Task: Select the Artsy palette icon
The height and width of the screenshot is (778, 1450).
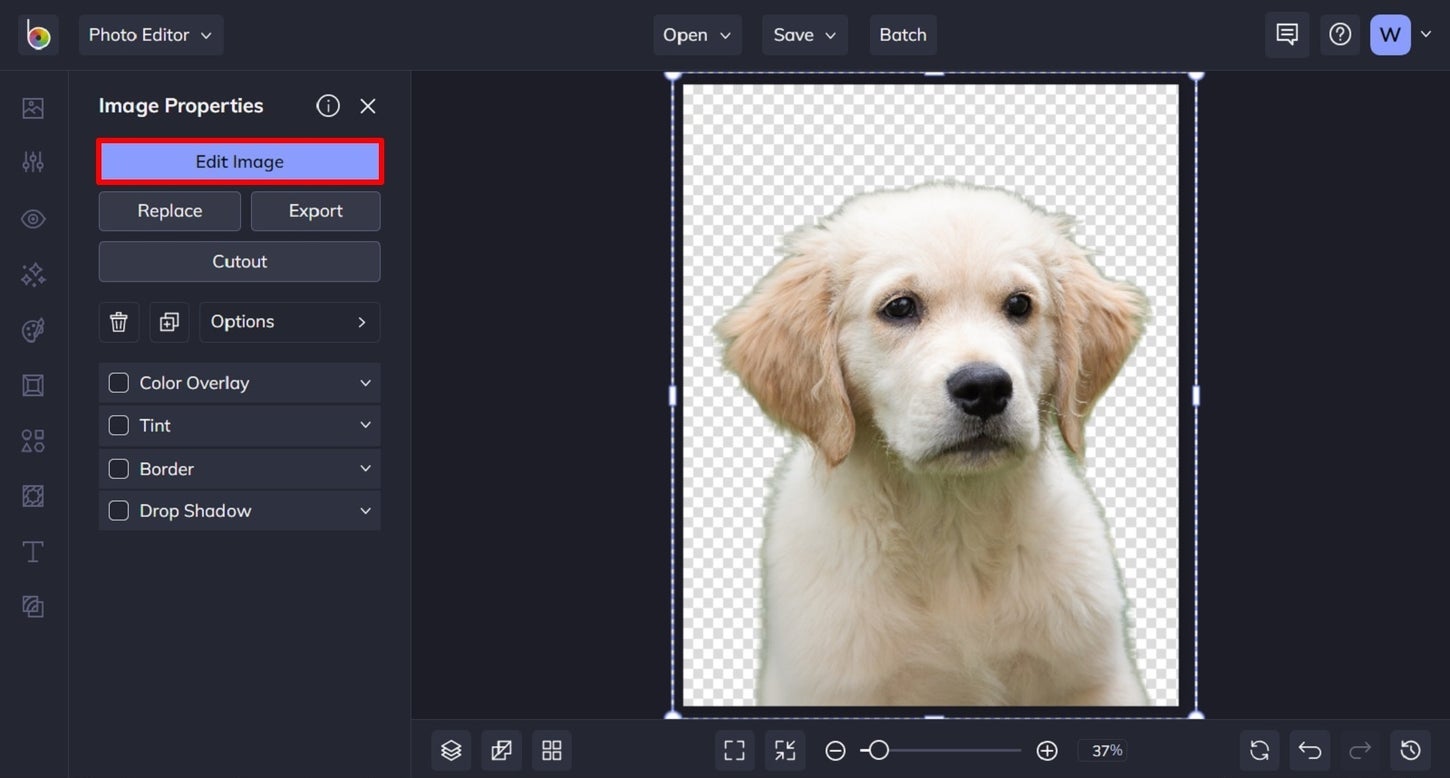Action: [x=32, y=329]
